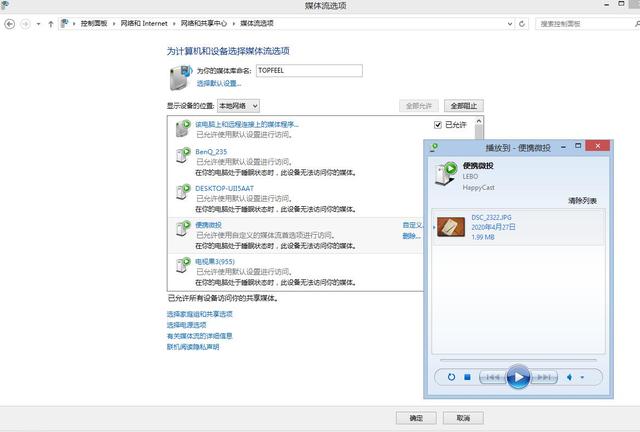Click the DESKTOP-UII5AAT device name link
Viewport: 640px width, 432px height.
pyautogui.click(x=224, y=189)
